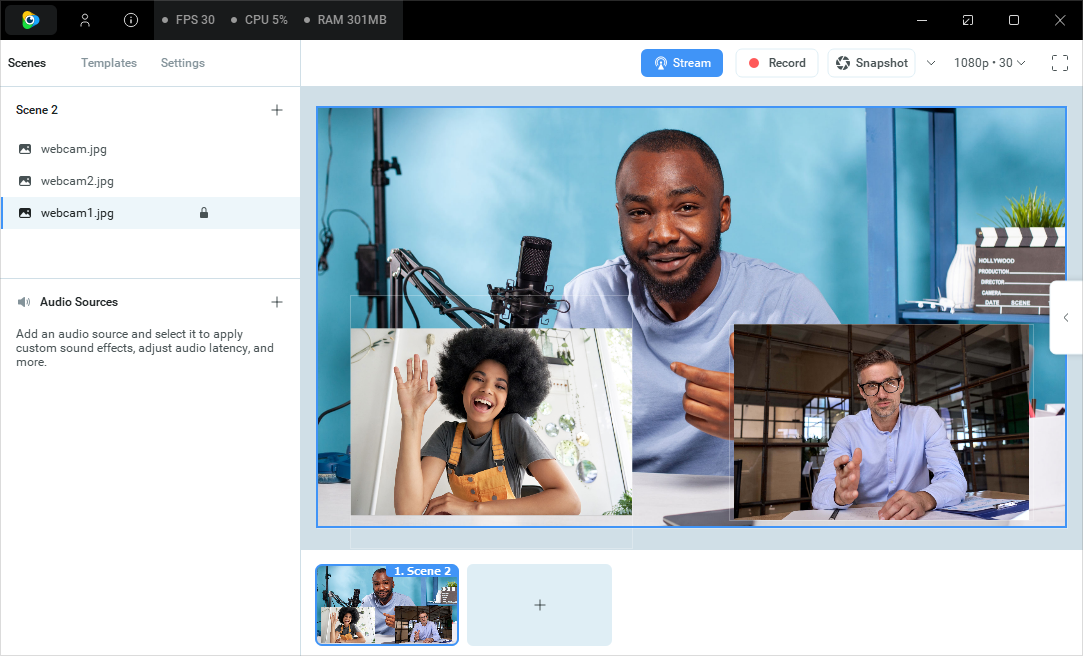The image size is (1083, 656).
Task: Click the app logo icon in title bar
Action: pos(31,20)
